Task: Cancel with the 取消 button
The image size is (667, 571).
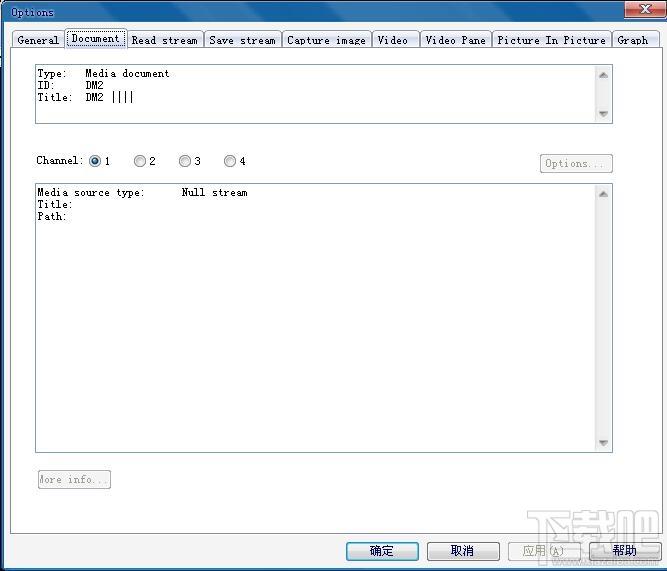Action: pyautogui.click(x=463, y=551)
